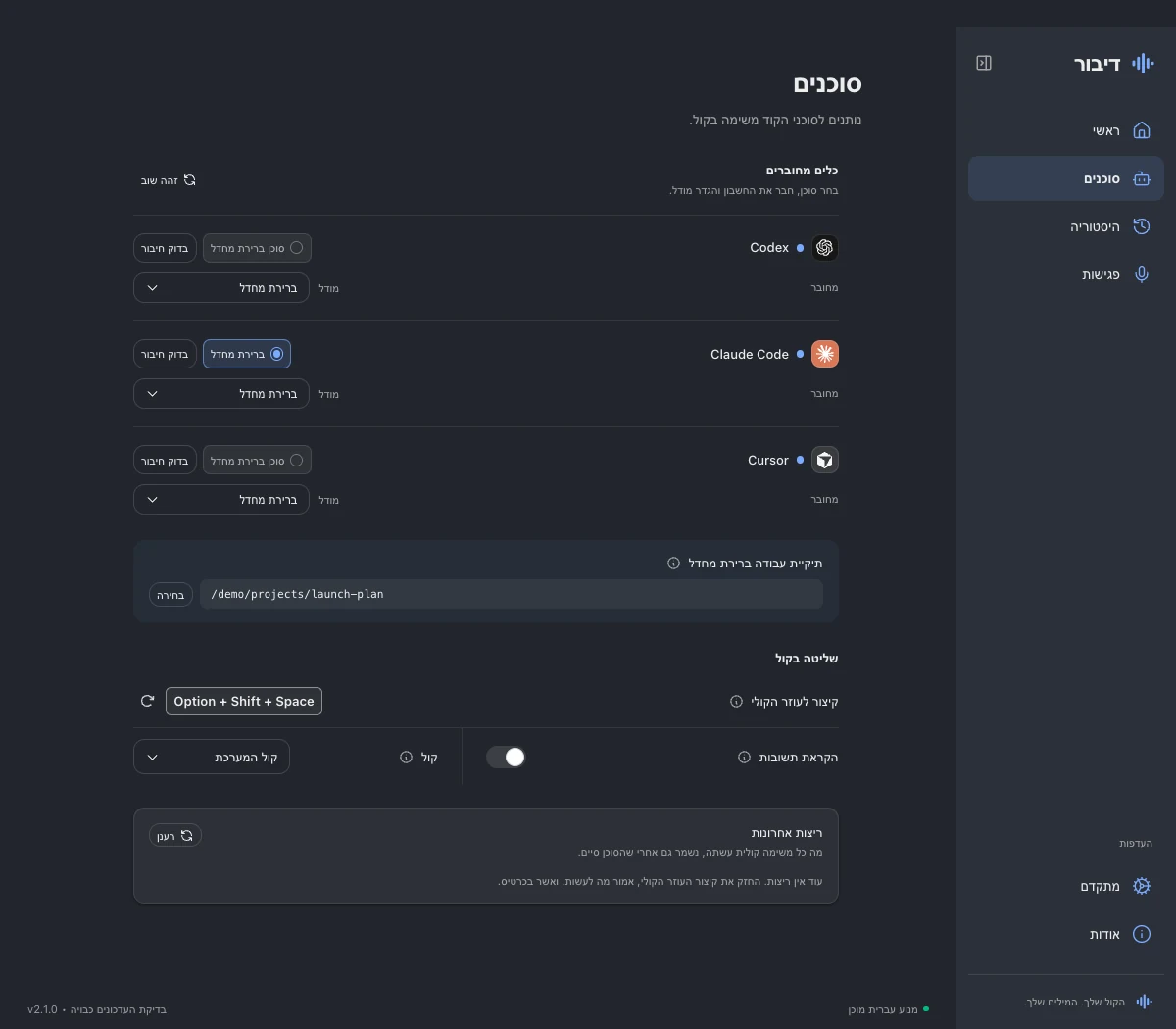Set Cursor as the default agent
The image size is (1176, 1029).
click(x=257, y=460)
